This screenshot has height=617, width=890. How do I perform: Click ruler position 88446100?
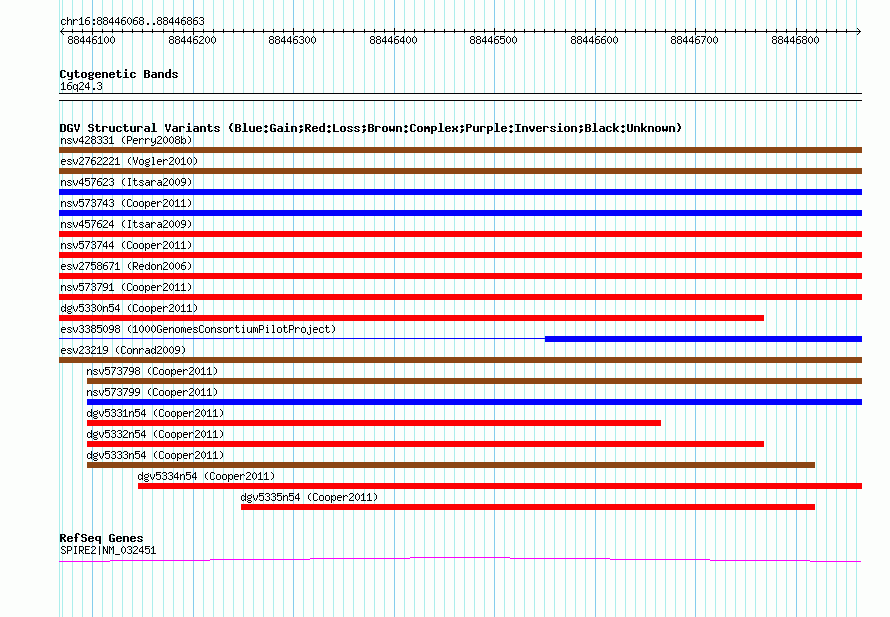click(x=91, y=40)
